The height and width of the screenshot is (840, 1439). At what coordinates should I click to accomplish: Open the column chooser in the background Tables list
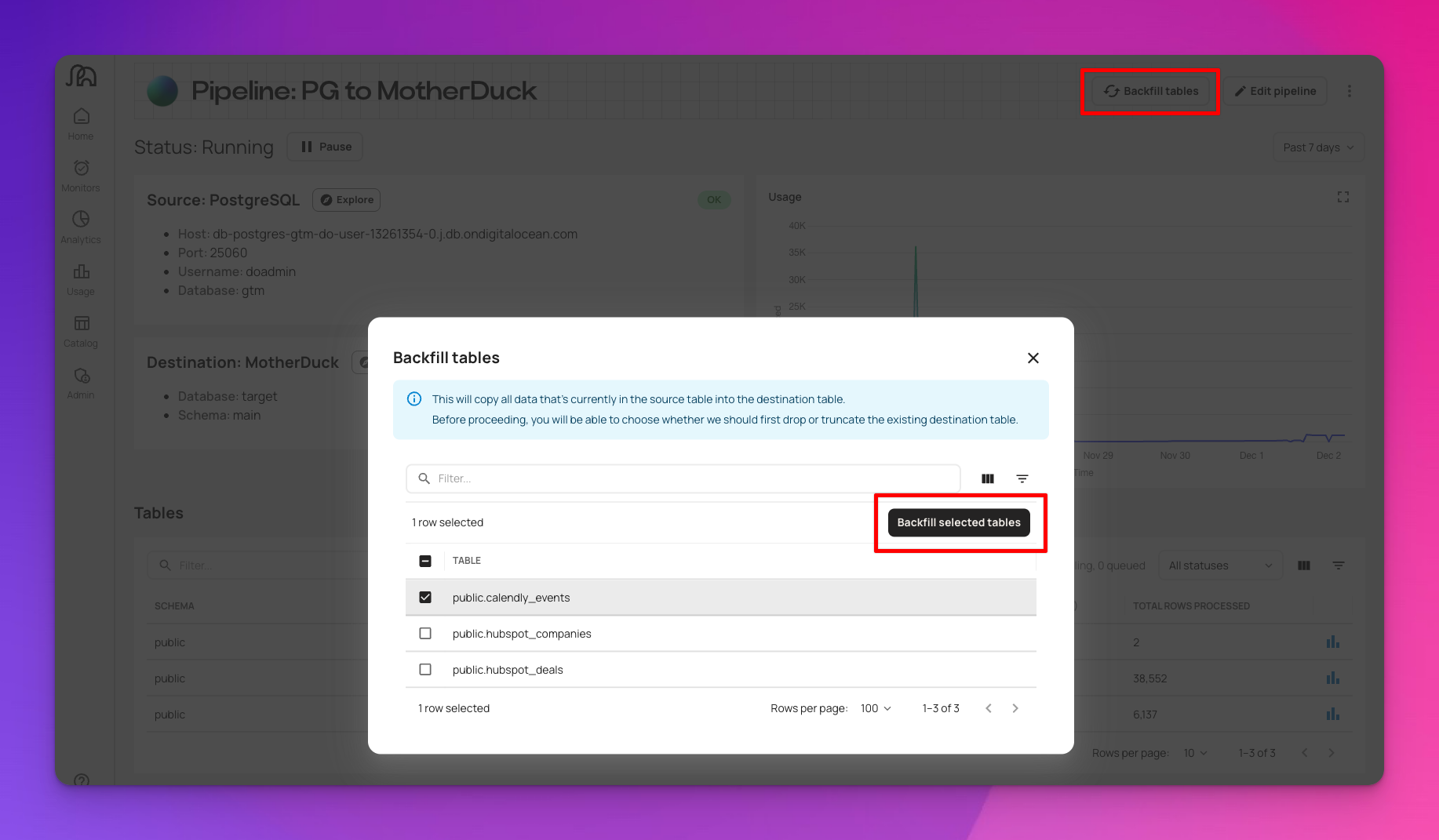click(x=1304, y=565)
